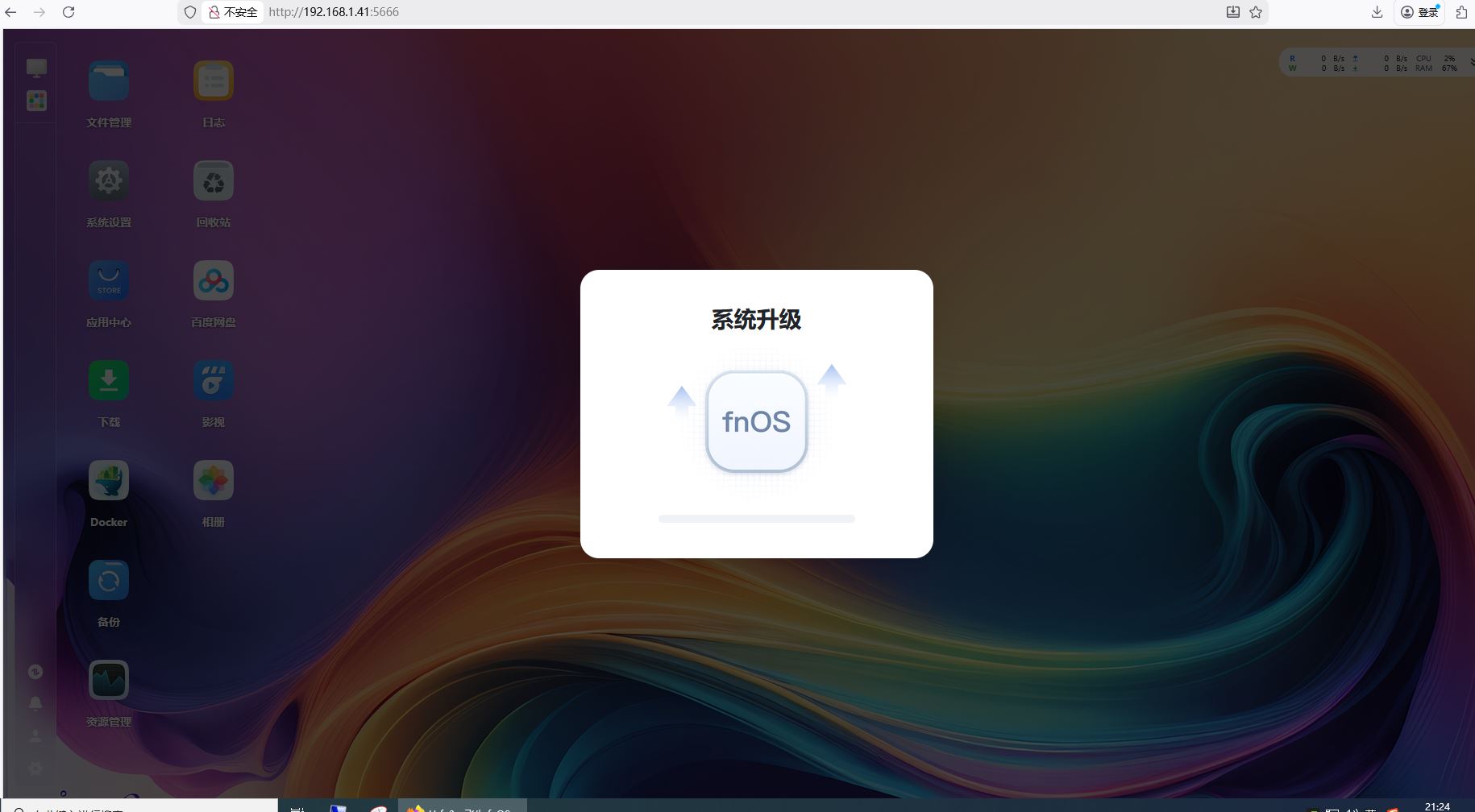The height and width of the screenshot is (812, 1475).
Task: Click the 不安全 site security indicator
Action: click(233, 12)
